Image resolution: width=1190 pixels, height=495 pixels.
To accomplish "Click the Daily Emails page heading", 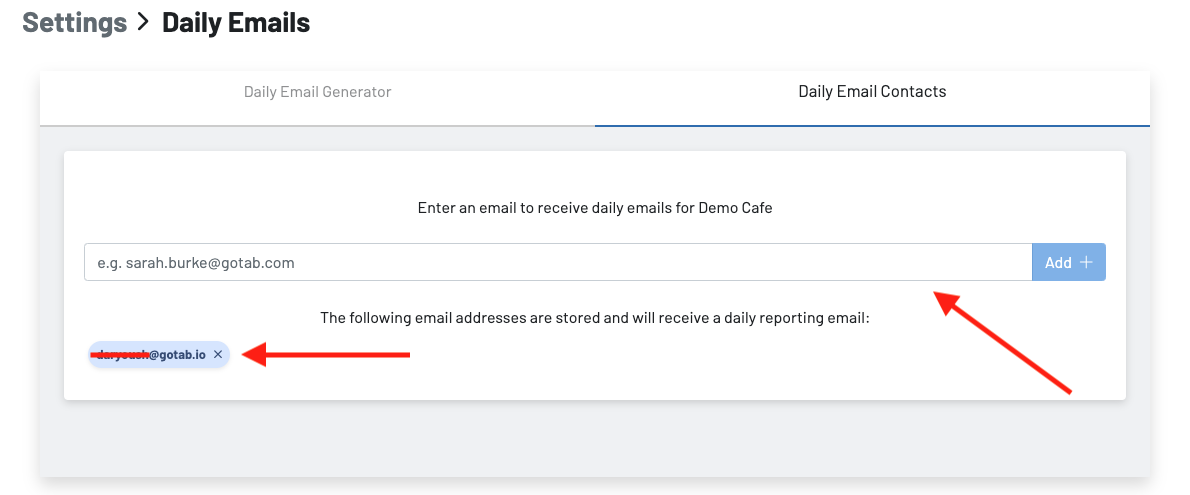I will (236, 22).
